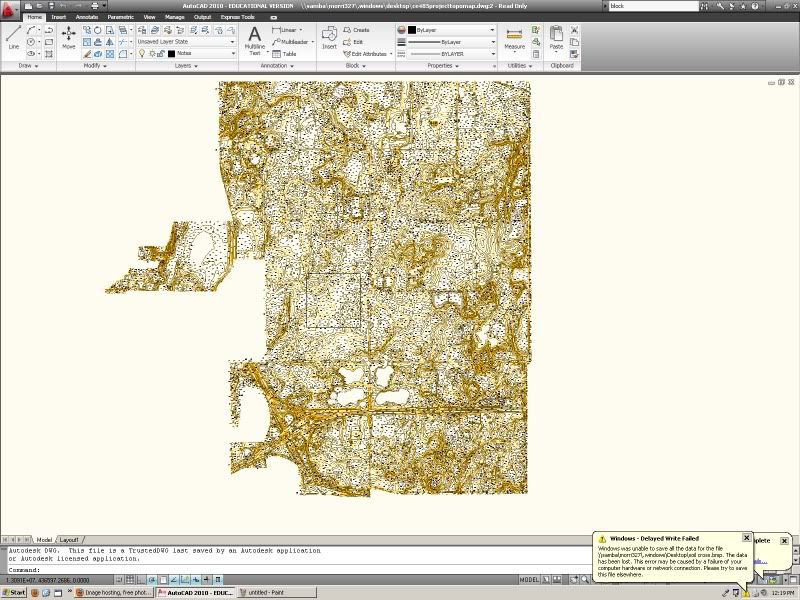Activate the Move tool

pos(68,38)
